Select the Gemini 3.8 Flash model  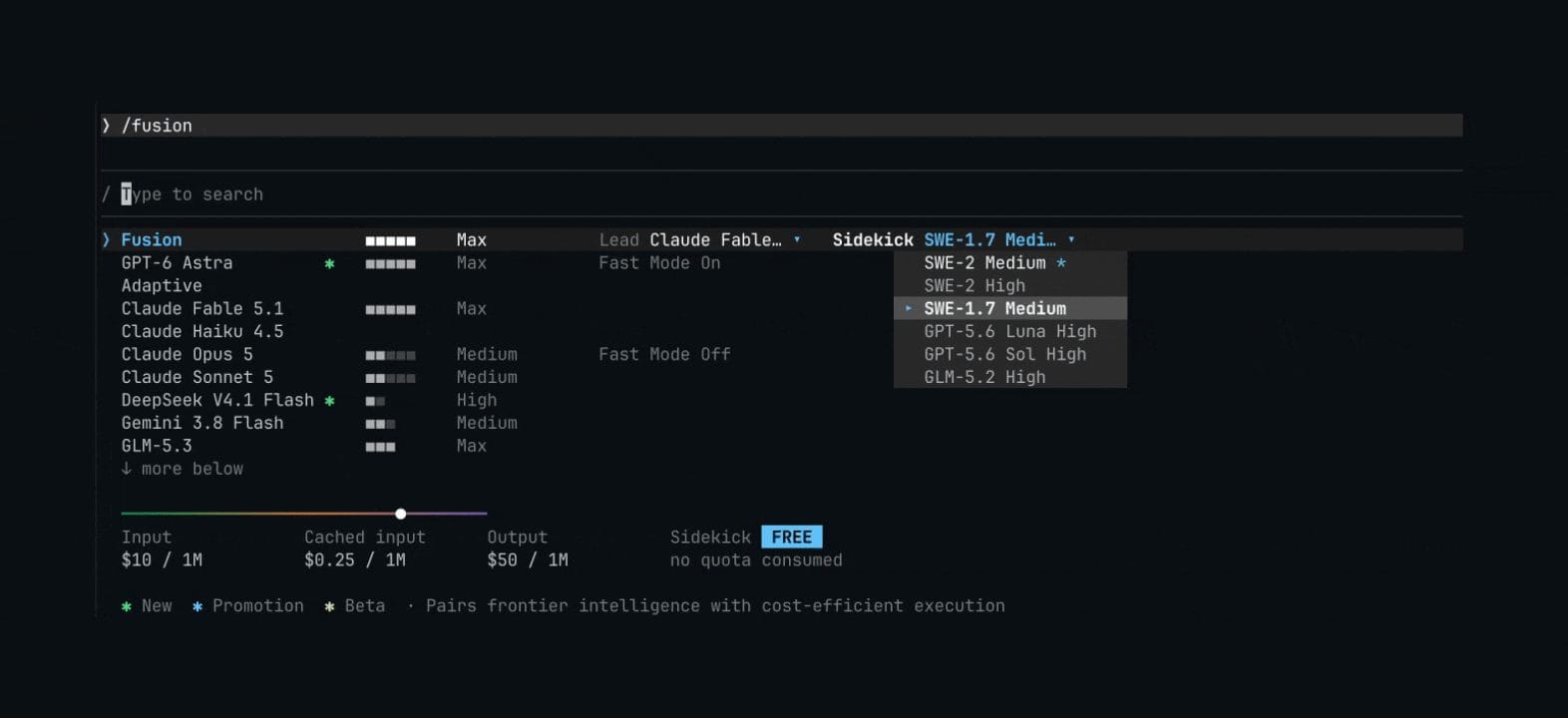[202, 424]
